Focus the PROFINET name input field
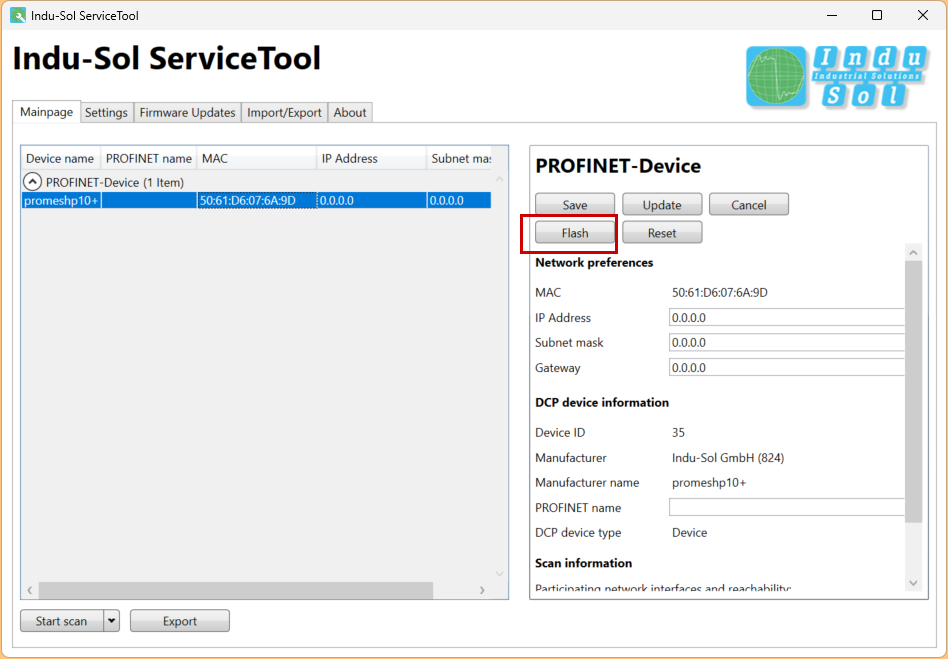 click(x=787, y=507)
